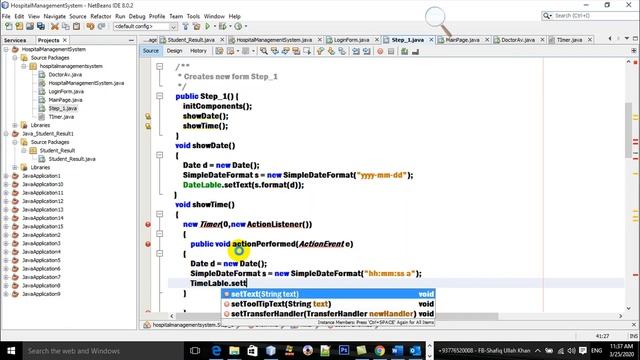Click the New Project toolbar icon
Viewport: 640px width, 360px height.
pos(19,27)
